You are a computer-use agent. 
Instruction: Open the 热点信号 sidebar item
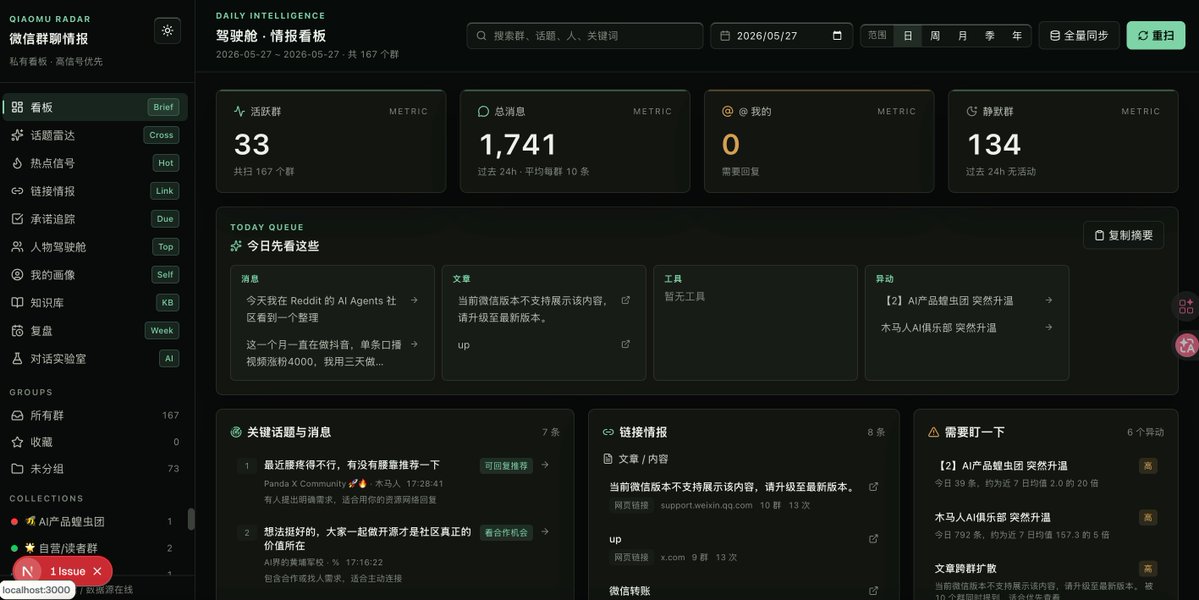(96, 163)
